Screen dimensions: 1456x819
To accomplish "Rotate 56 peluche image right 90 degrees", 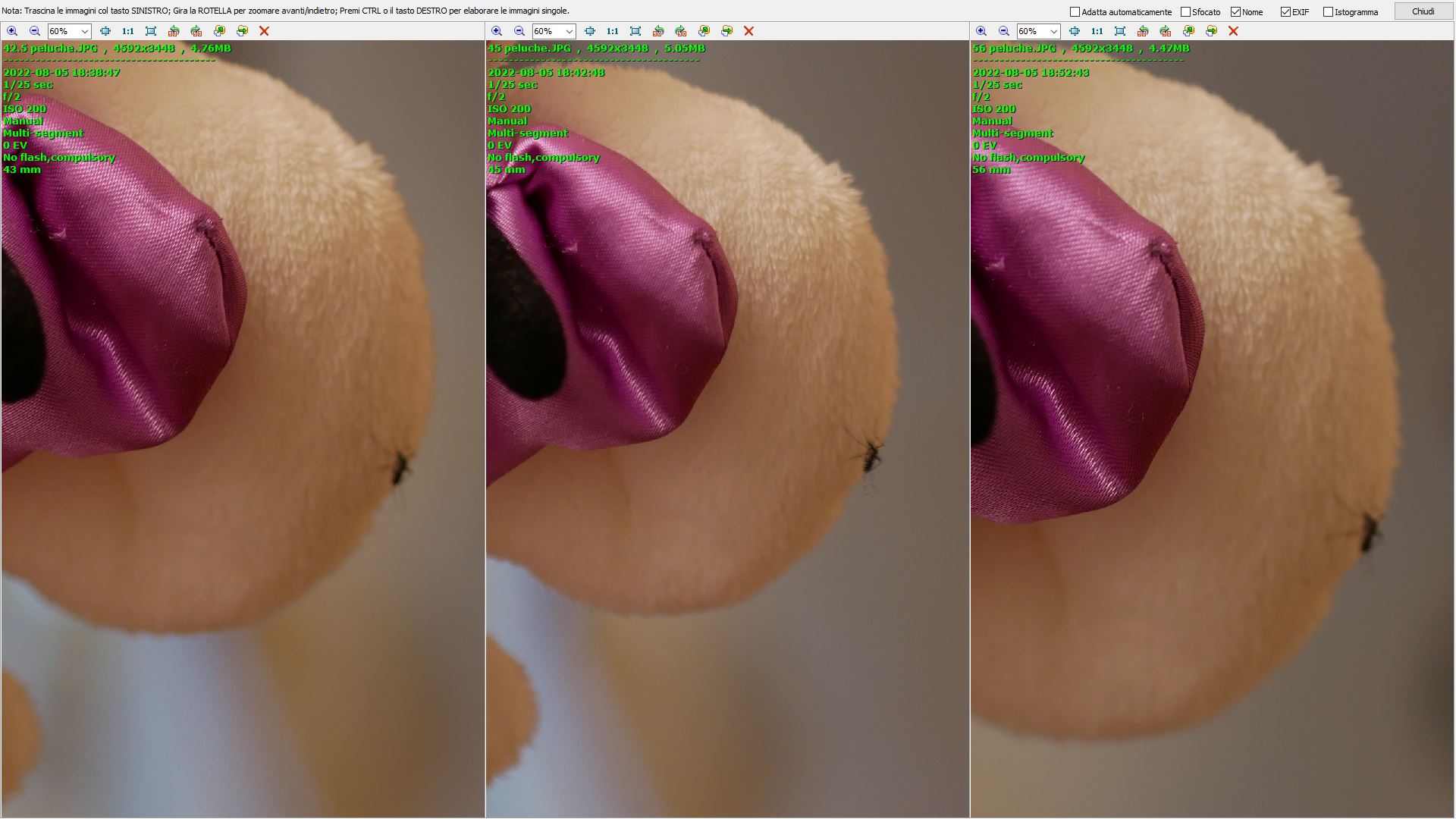I will (x=1166, y=31).
